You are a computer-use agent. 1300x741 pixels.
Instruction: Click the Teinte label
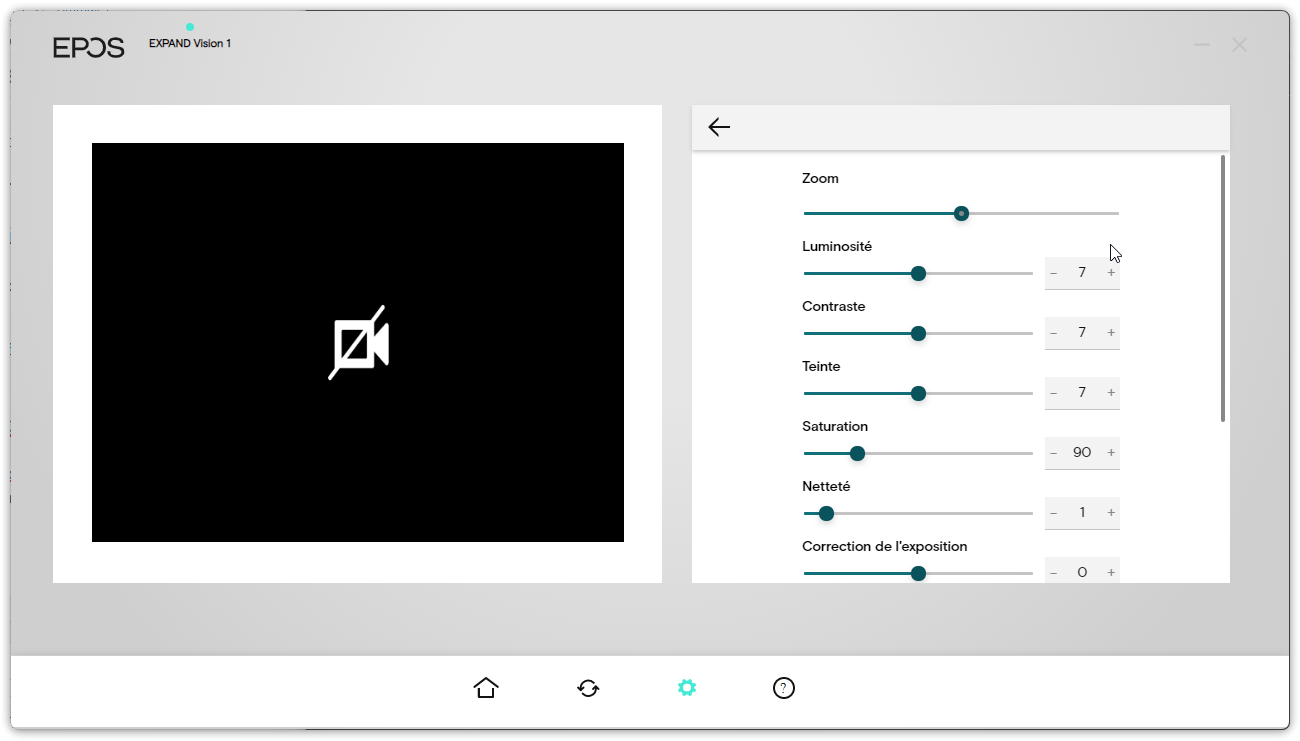(821, 366)
